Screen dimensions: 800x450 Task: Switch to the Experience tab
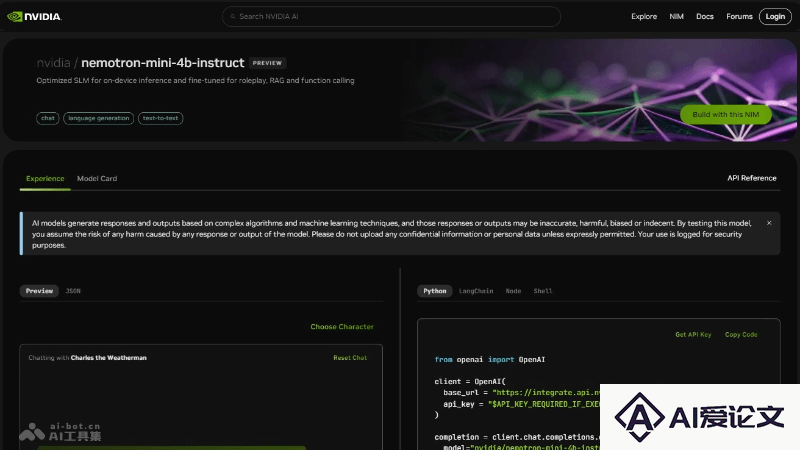click(45, 179)
